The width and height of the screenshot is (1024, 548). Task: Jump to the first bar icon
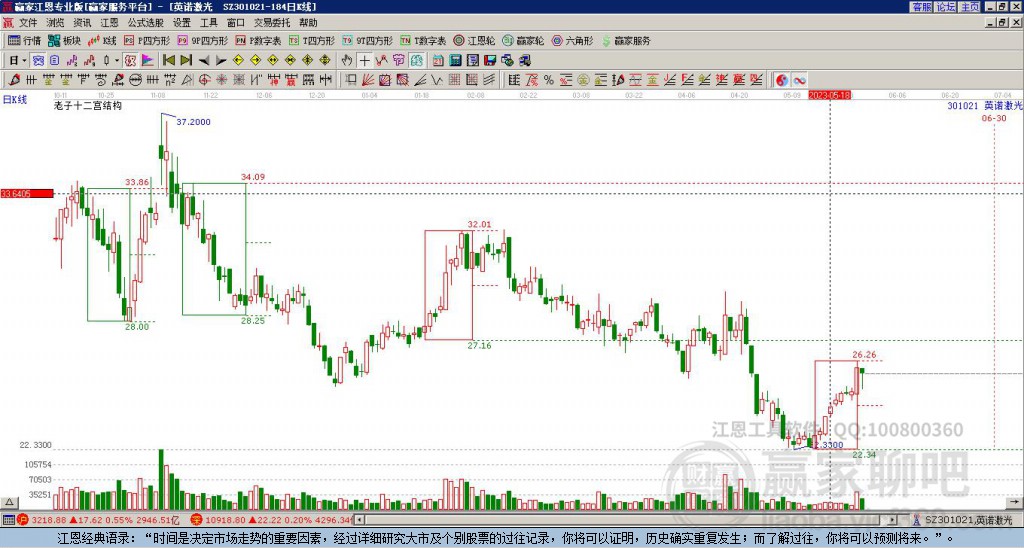(x=168, y=61)
